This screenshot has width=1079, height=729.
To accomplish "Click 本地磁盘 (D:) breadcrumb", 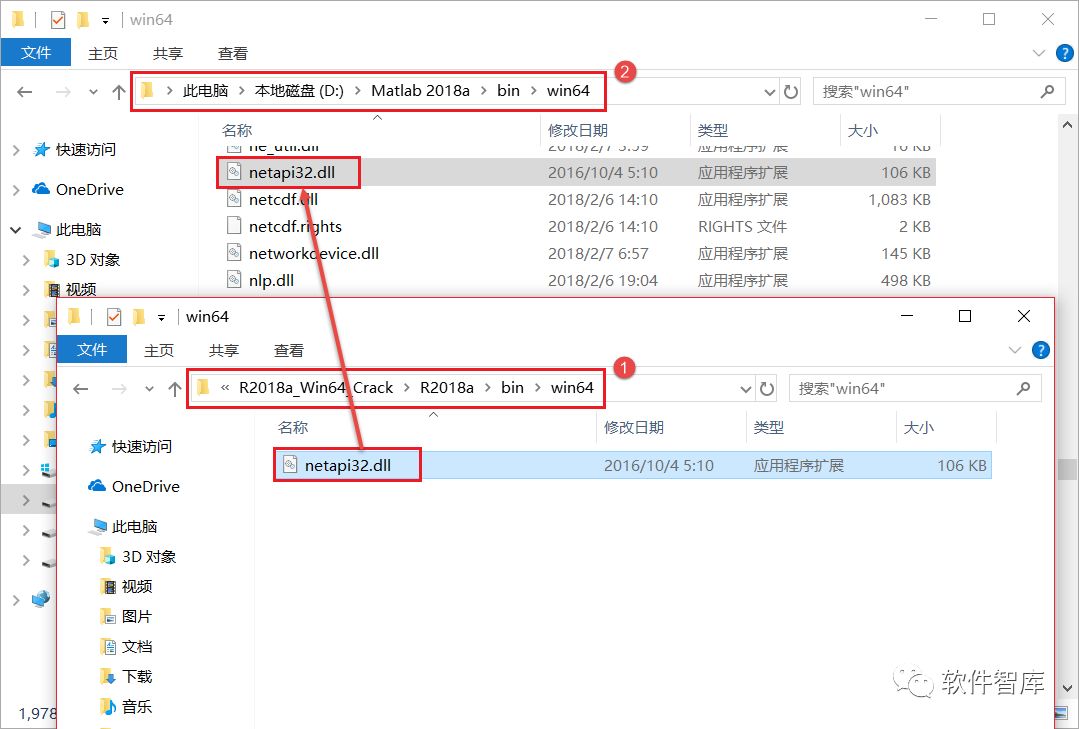I will pyautogui.click(x=299, y=91).
